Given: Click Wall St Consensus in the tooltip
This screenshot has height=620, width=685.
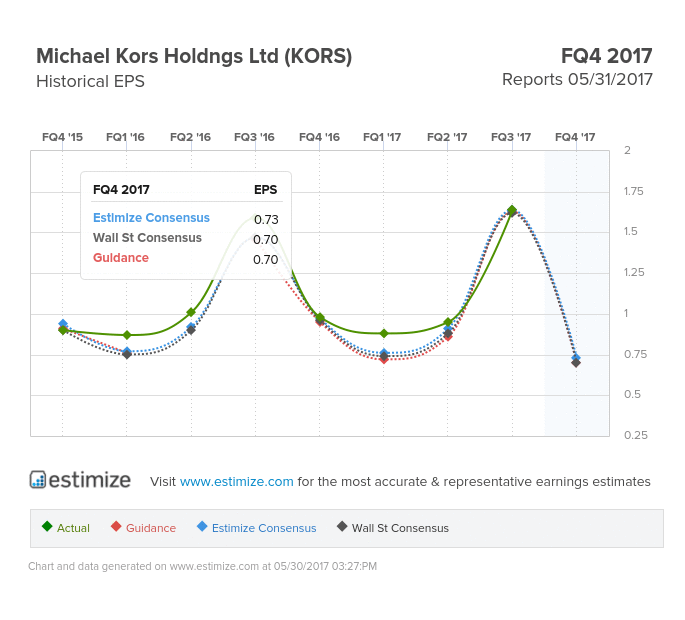Looking at the screenshot, I should tap(147, 238).
